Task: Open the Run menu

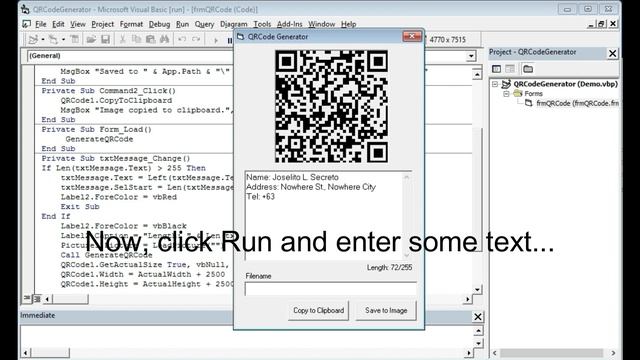Action: point(182,24)
